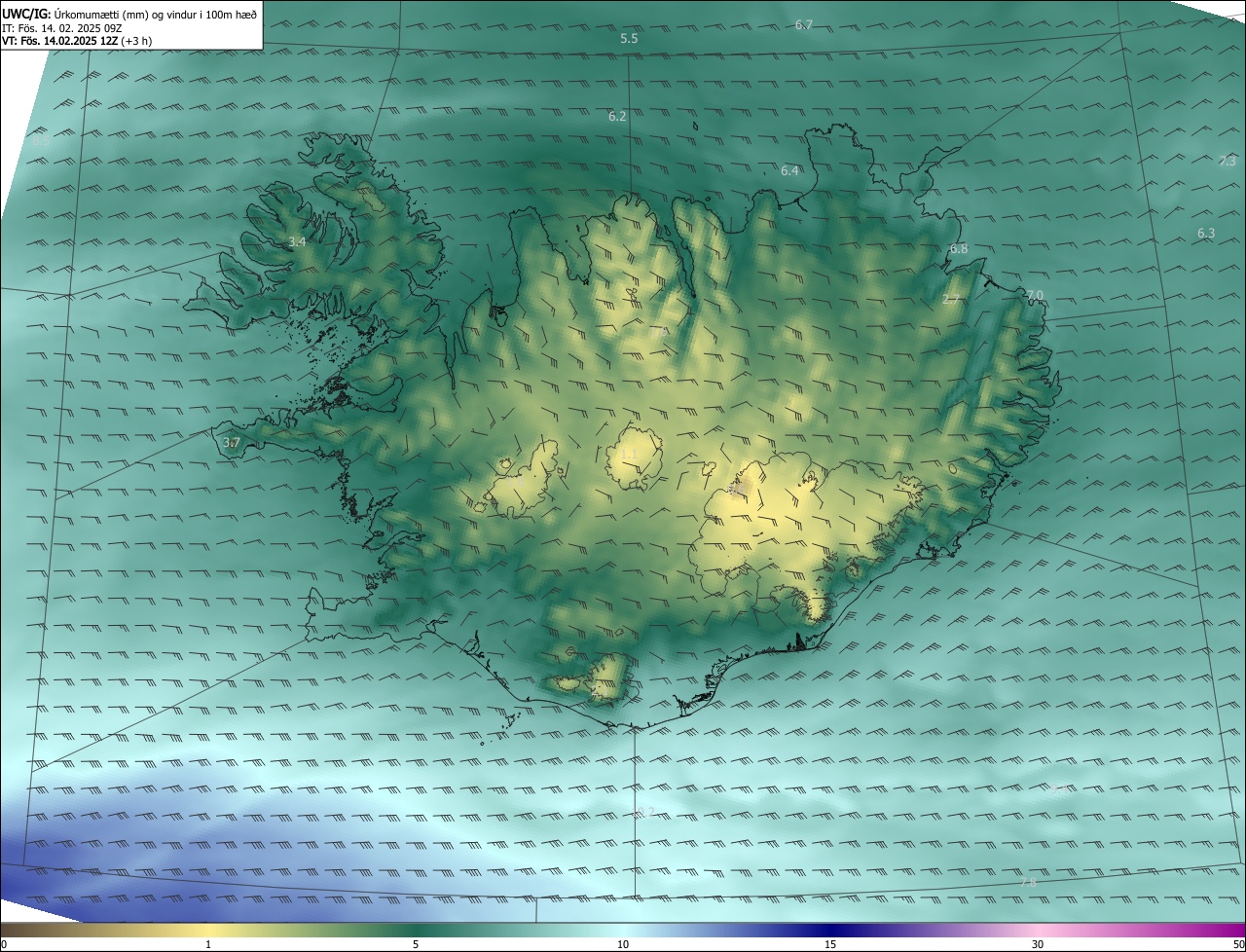This screenshot has height=952, width=1246.
Task: Click the colorbar tick label 30
Action: [1038, 944]
